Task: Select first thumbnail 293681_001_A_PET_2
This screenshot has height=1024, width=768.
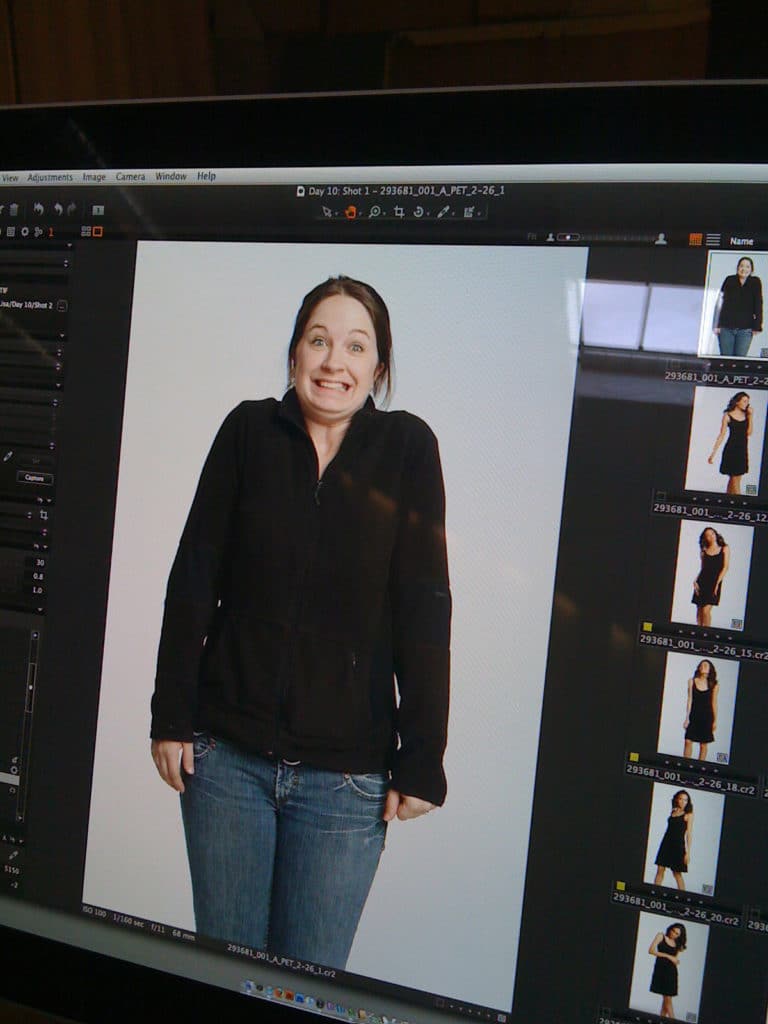Action: [x=733, y=305]
